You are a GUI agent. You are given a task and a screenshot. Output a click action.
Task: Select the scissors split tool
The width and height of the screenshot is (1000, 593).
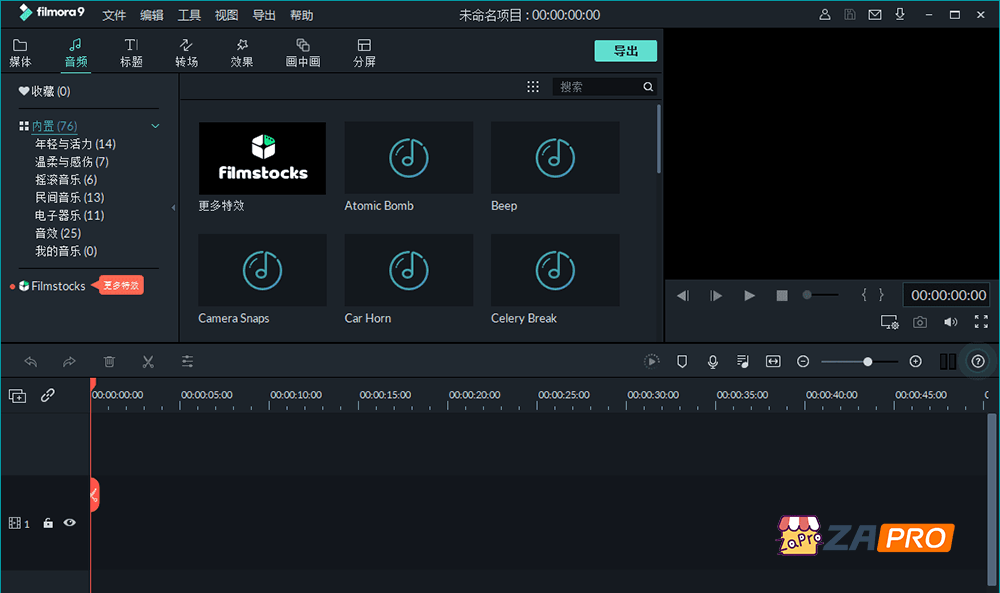[148, 361]
